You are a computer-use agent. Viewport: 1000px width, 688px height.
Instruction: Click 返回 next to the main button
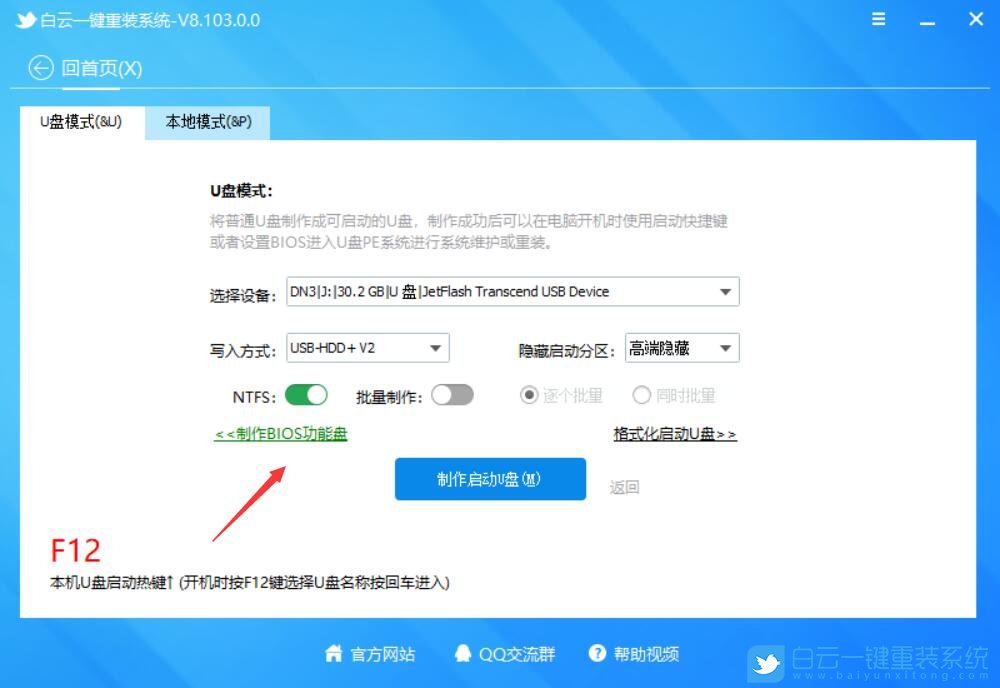[x=625, y=485]
